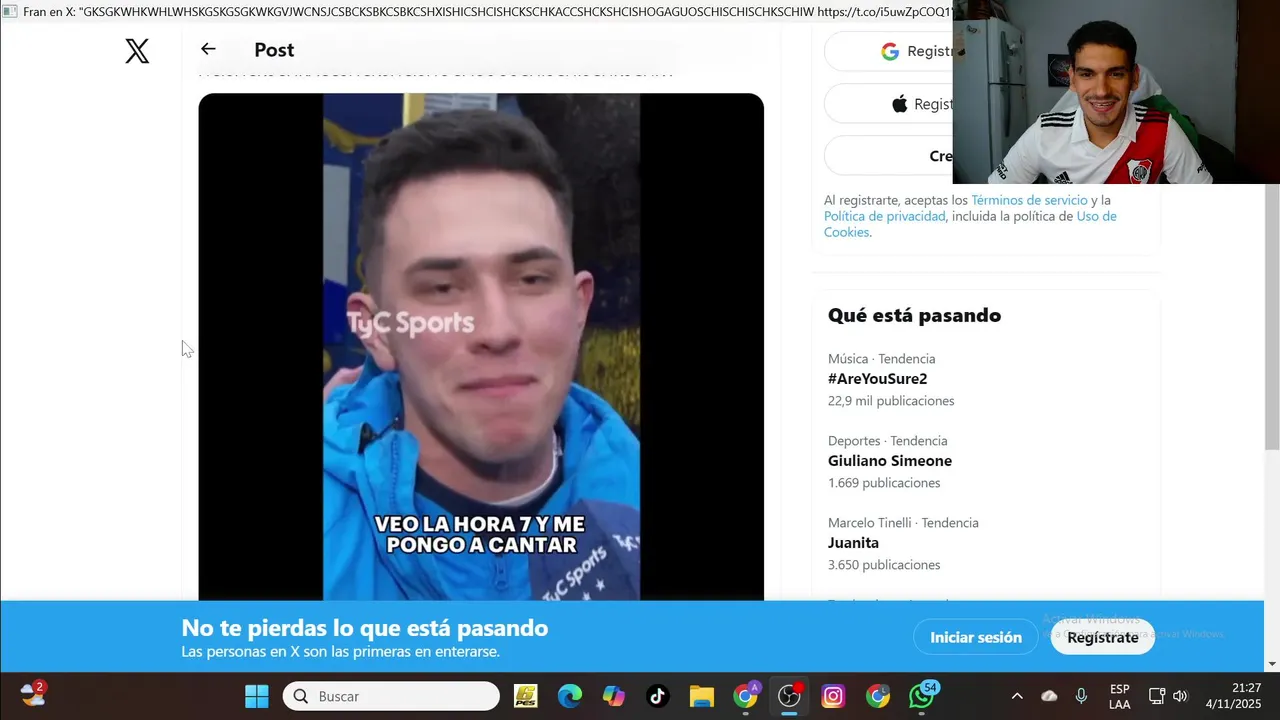Viewport: 1280px width, 720px height.
Task: Open Términos de servicio link
Action: point(1029,200)
